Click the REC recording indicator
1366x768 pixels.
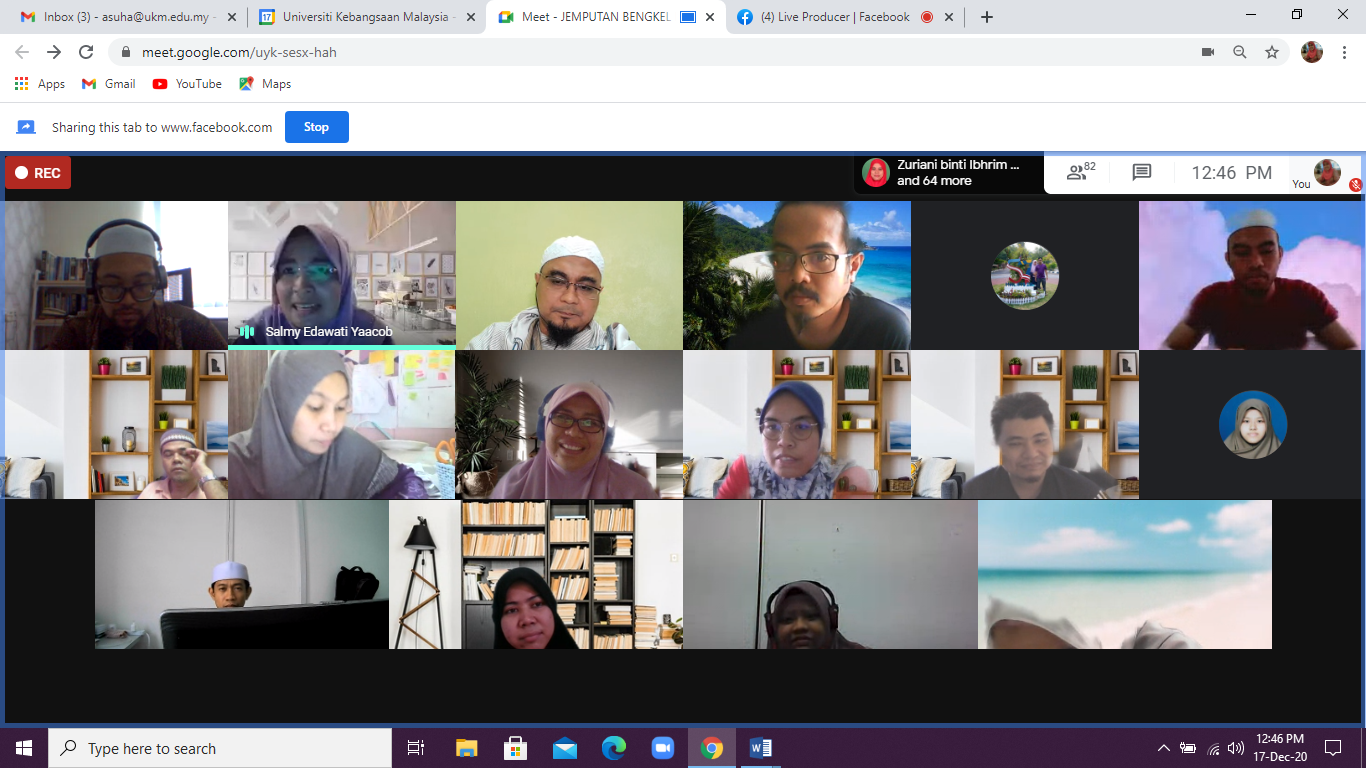pyautogui.click(x=38, y=173)
